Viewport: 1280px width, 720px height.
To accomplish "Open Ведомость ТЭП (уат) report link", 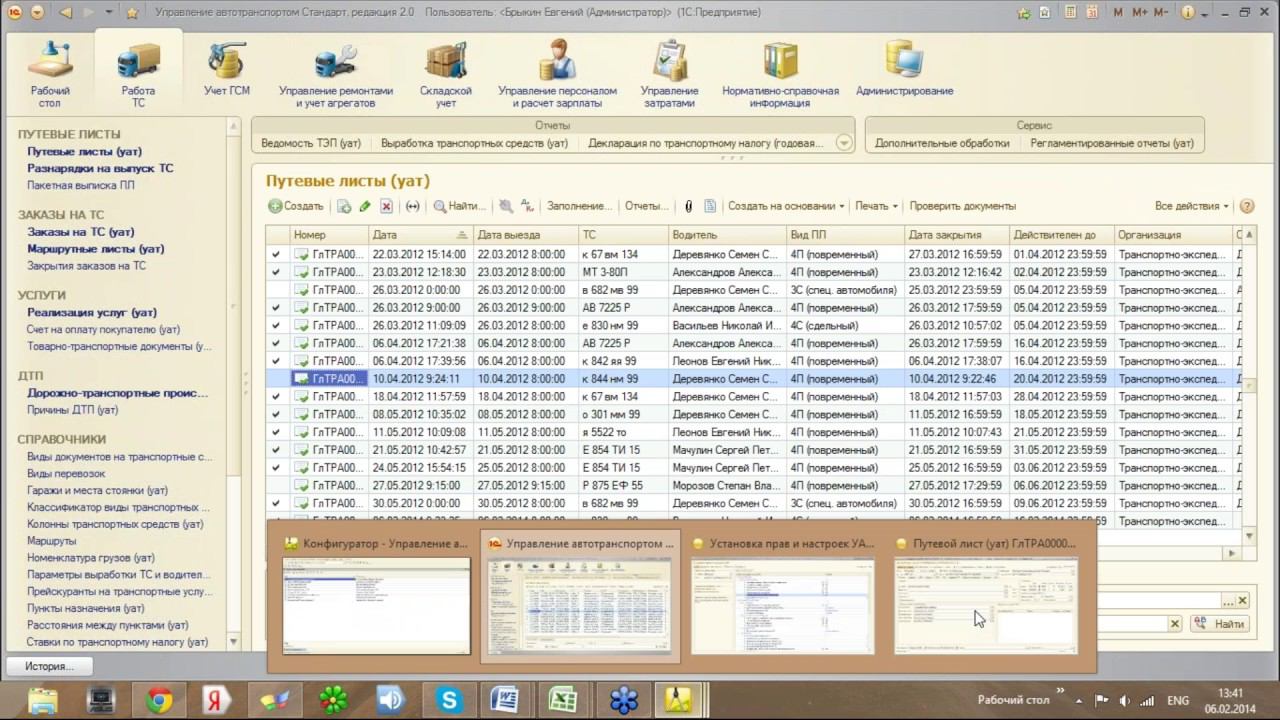I will (x=311, y=143).
